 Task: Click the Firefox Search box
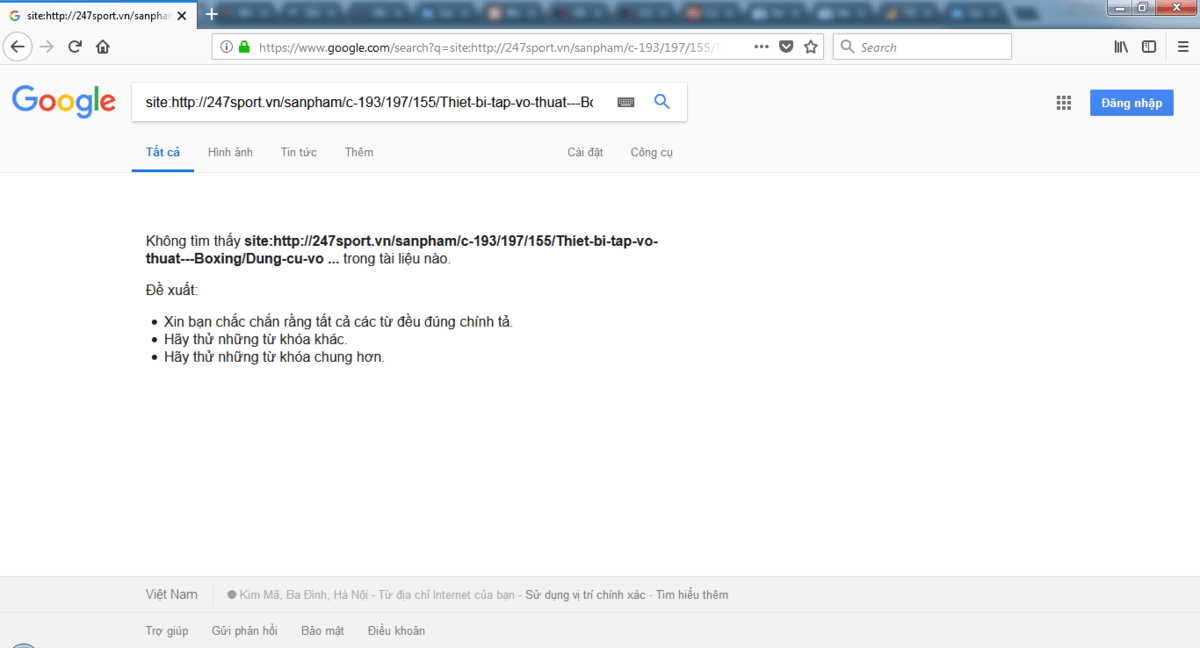[x=922, y=47]
